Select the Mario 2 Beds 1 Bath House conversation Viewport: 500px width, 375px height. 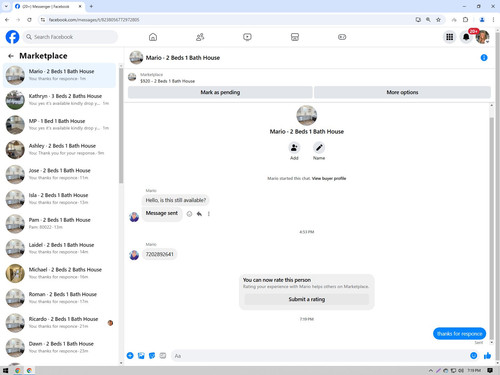[59, 75]
